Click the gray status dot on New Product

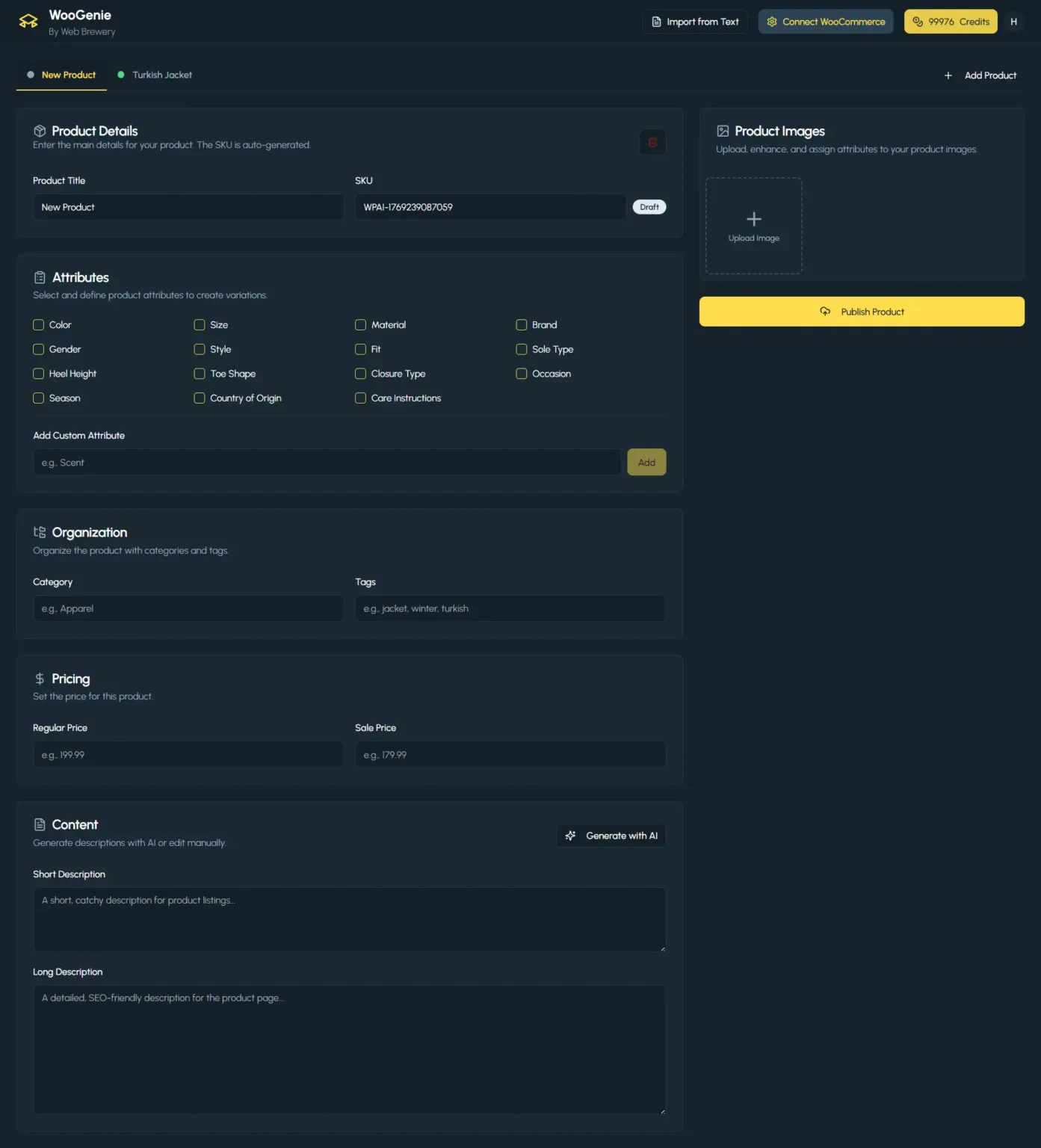(31, 75)
